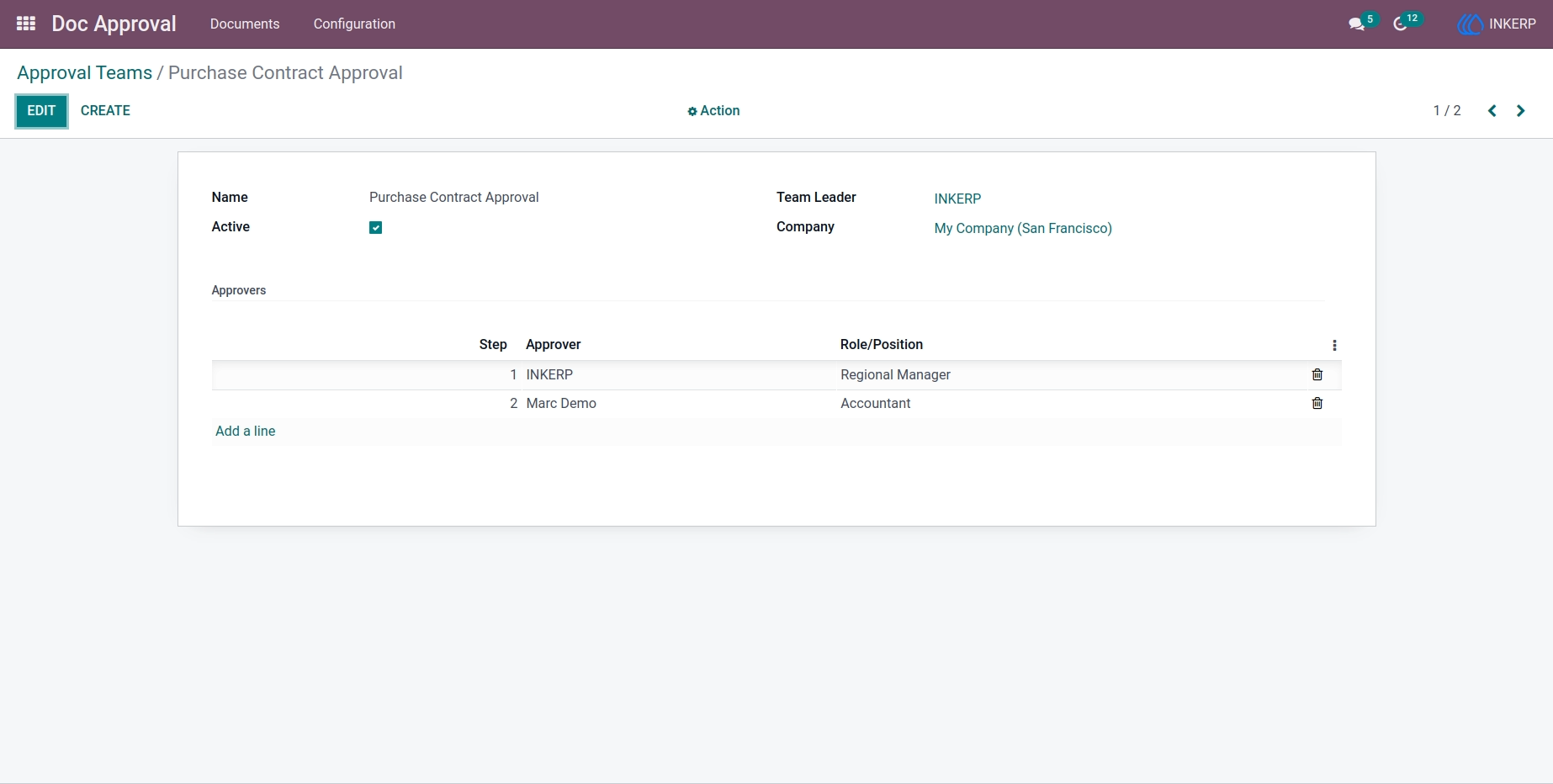Image resolution: width=1553 pixels, height=784 pixels.
Task: Click the pager 1 / 2 counter
Action: [x=1447, y=111]
